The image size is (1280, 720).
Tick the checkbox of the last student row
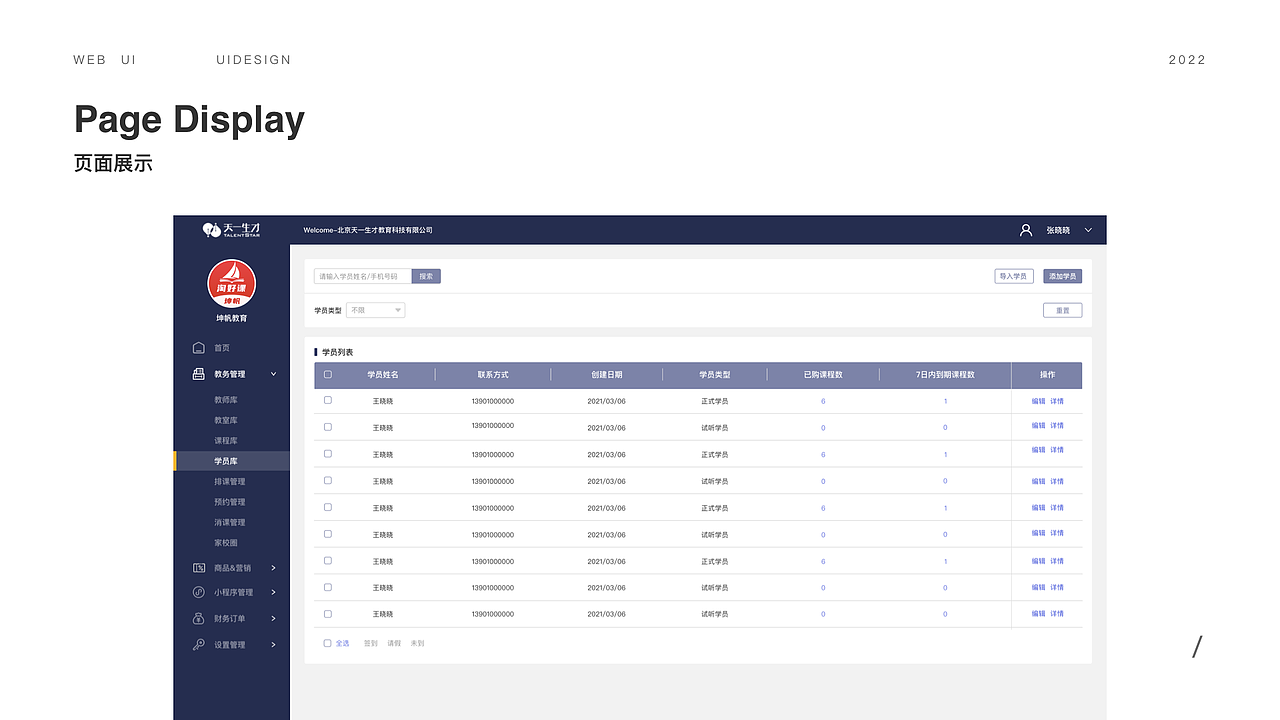[x=328, y=614]
